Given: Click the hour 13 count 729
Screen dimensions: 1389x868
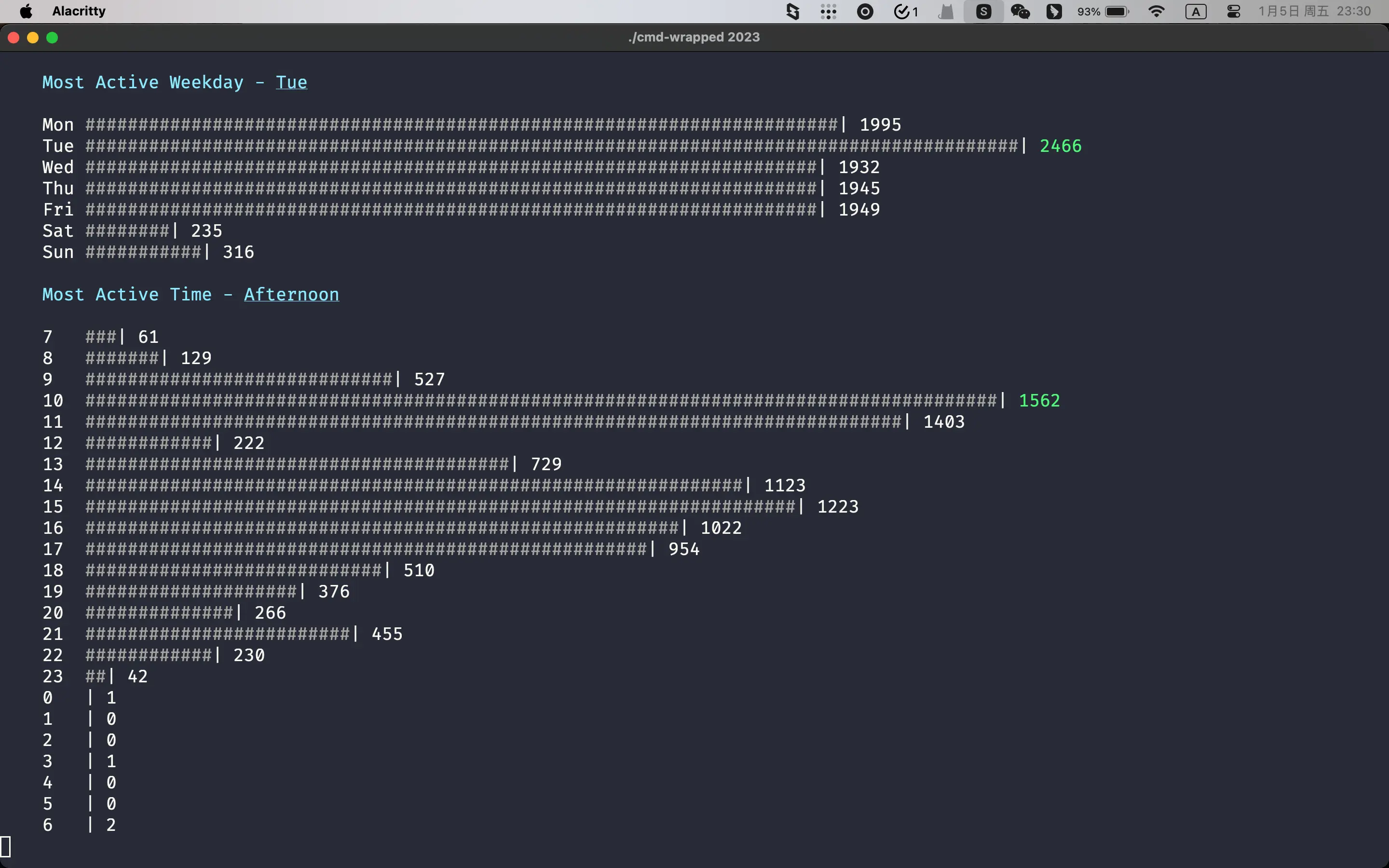Looking at the screenshot, I should tap(546, 464).
